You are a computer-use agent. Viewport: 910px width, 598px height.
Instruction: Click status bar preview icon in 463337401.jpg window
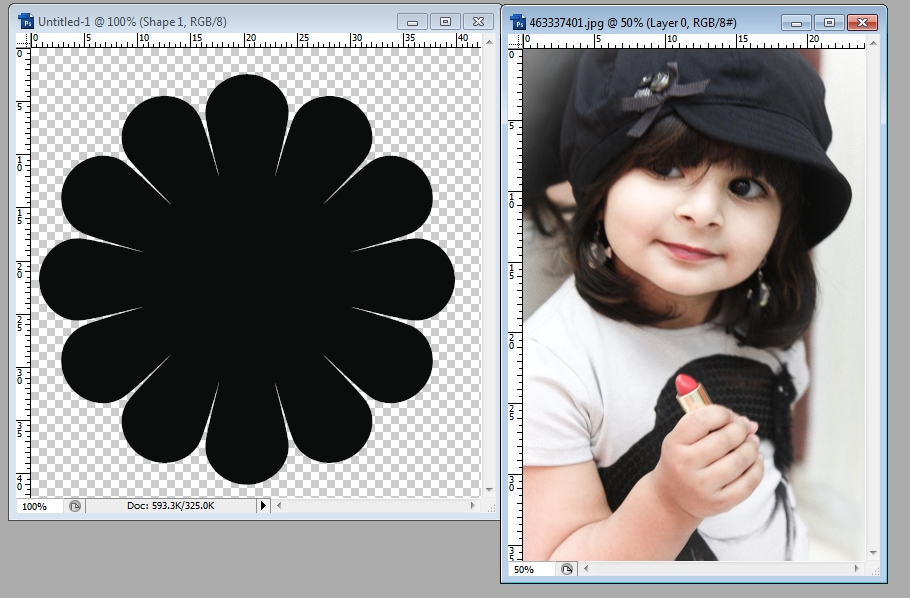(567, 569)
